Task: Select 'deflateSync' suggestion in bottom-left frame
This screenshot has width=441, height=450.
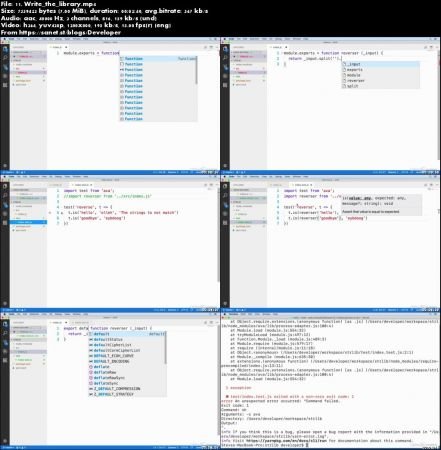Action: click(127, 383)
